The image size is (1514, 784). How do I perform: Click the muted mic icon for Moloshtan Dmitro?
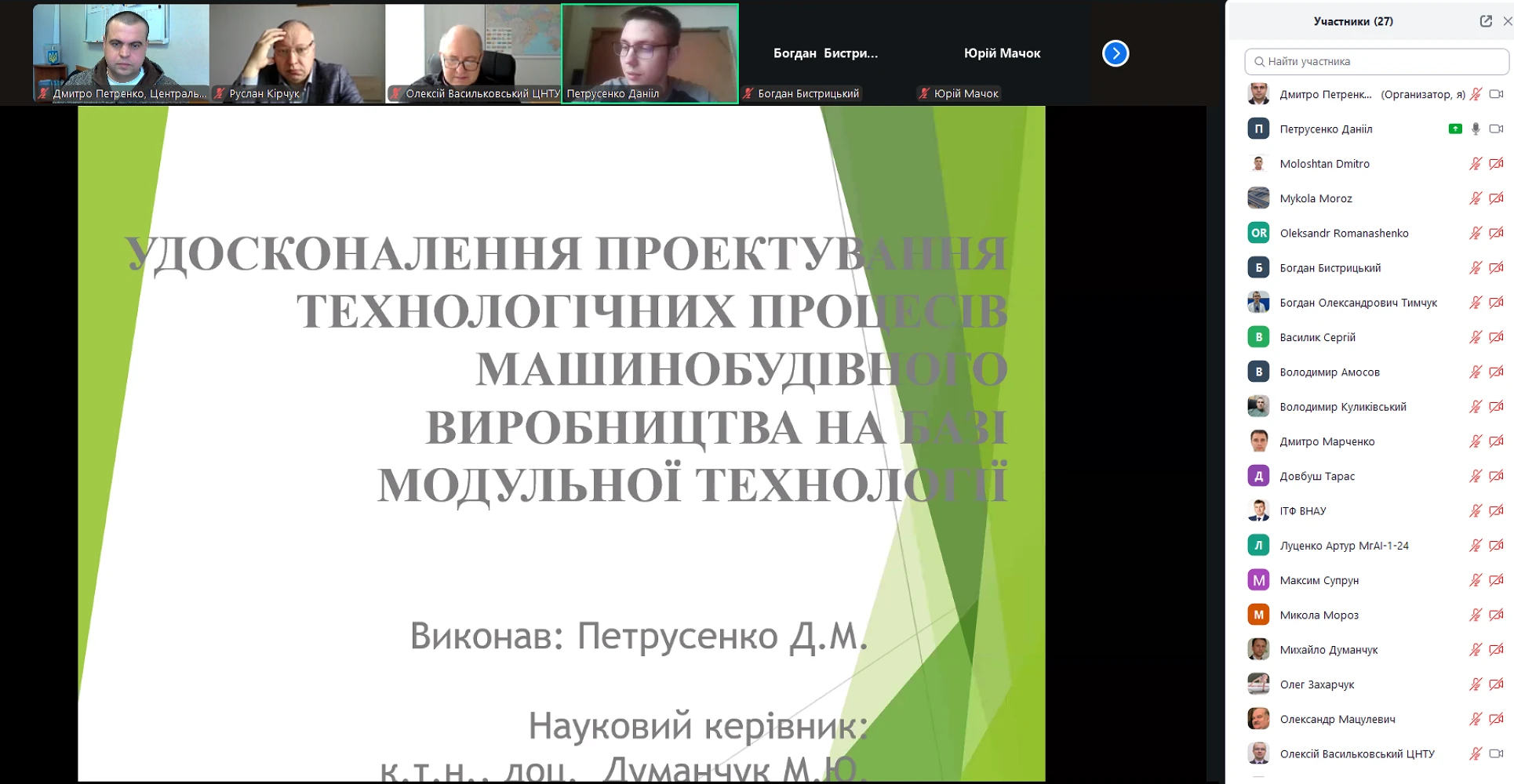point(1476,164)
